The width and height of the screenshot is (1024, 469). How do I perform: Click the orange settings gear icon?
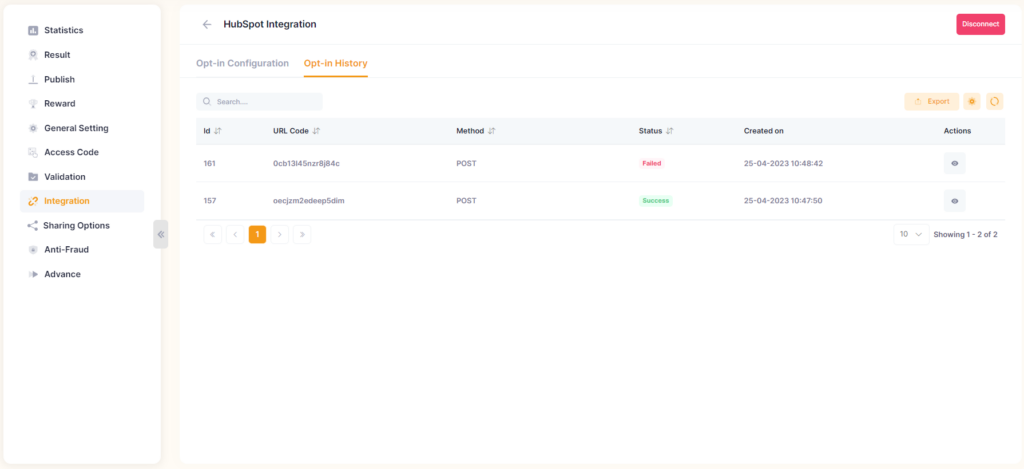(972, 101)
